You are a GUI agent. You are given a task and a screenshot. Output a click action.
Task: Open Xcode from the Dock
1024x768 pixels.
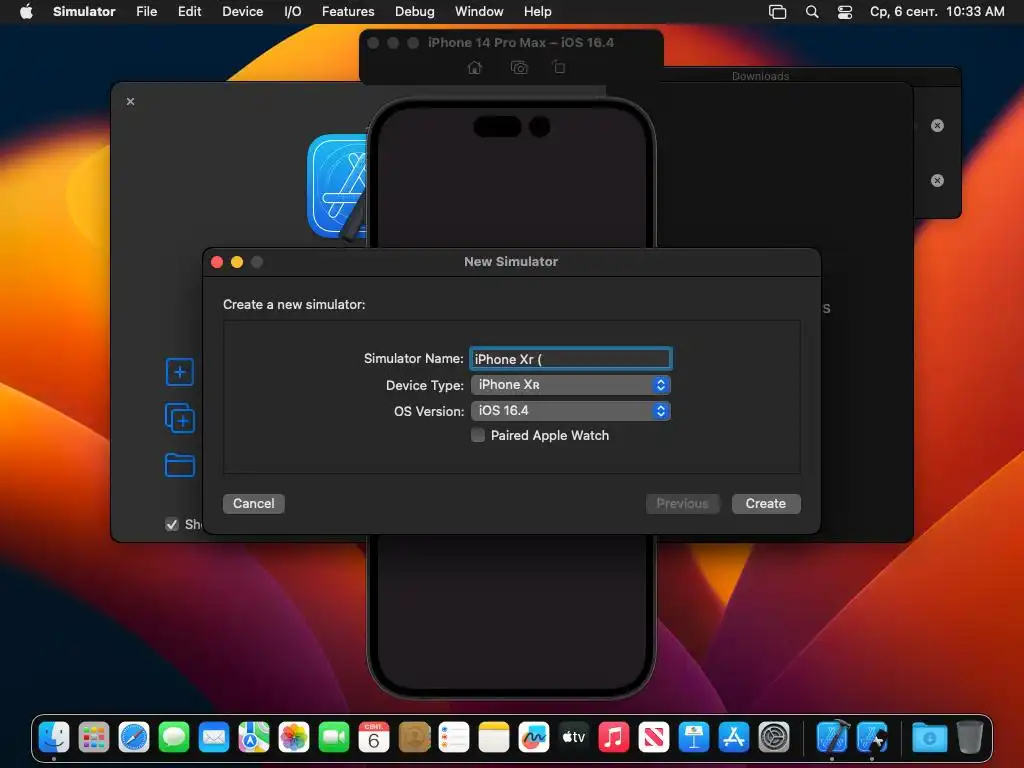(x=833, y=737)
